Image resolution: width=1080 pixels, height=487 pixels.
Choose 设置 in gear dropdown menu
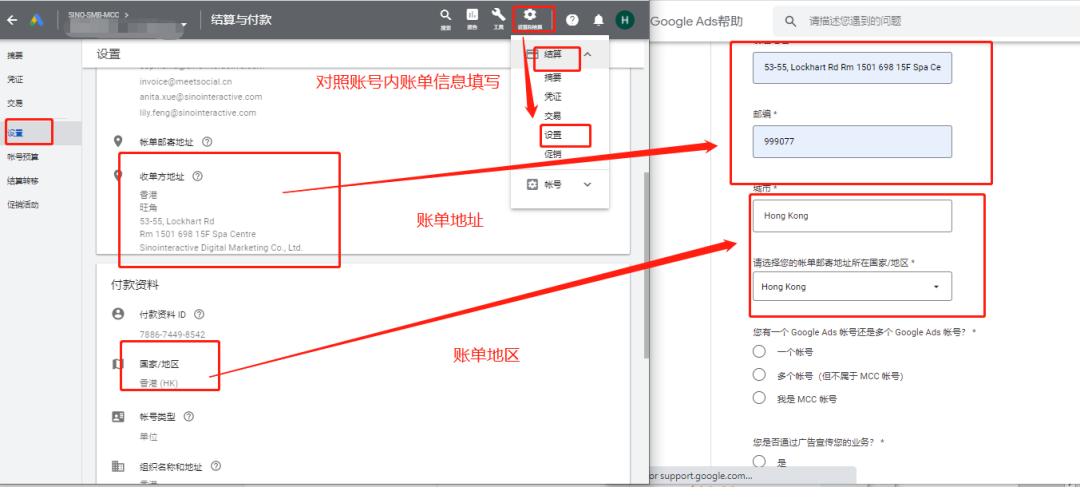552,135
